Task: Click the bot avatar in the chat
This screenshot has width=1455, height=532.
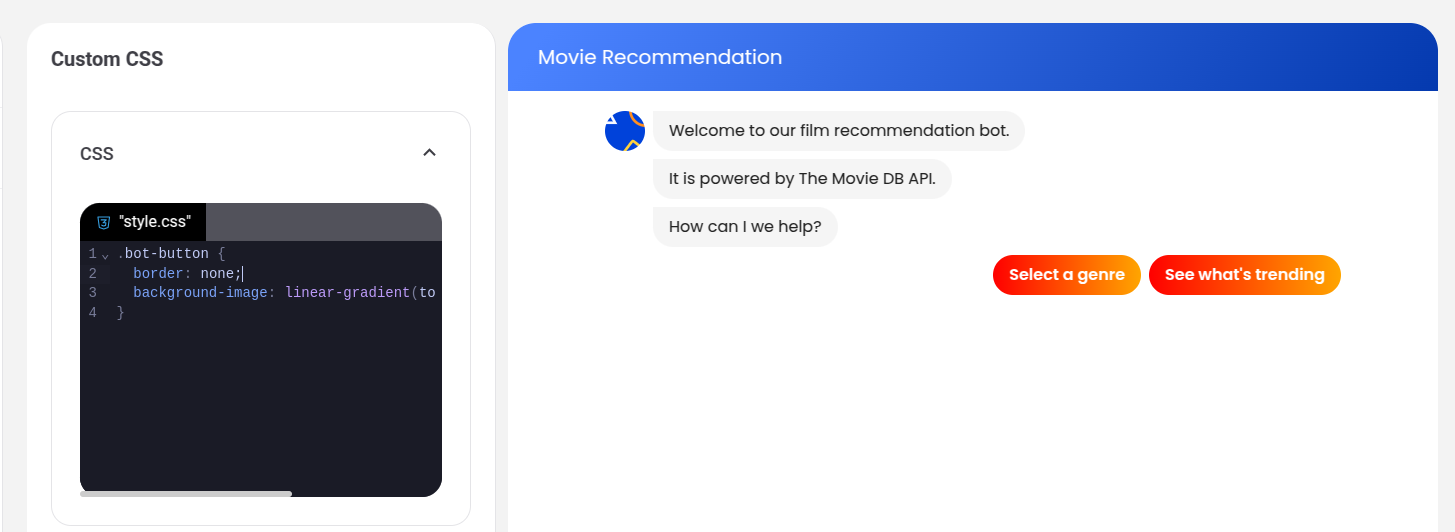Action: click(x=625, y=131)
